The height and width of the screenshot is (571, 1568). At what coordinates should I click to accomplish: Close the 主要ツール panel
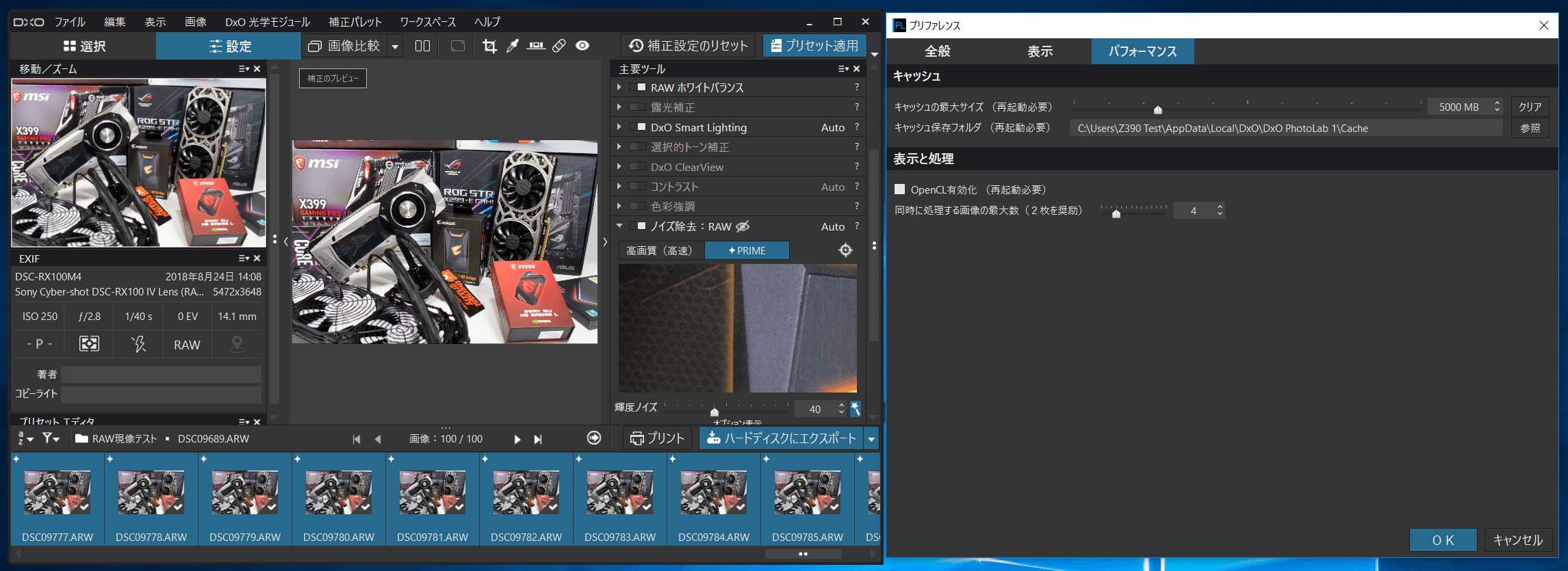[857, 69]
